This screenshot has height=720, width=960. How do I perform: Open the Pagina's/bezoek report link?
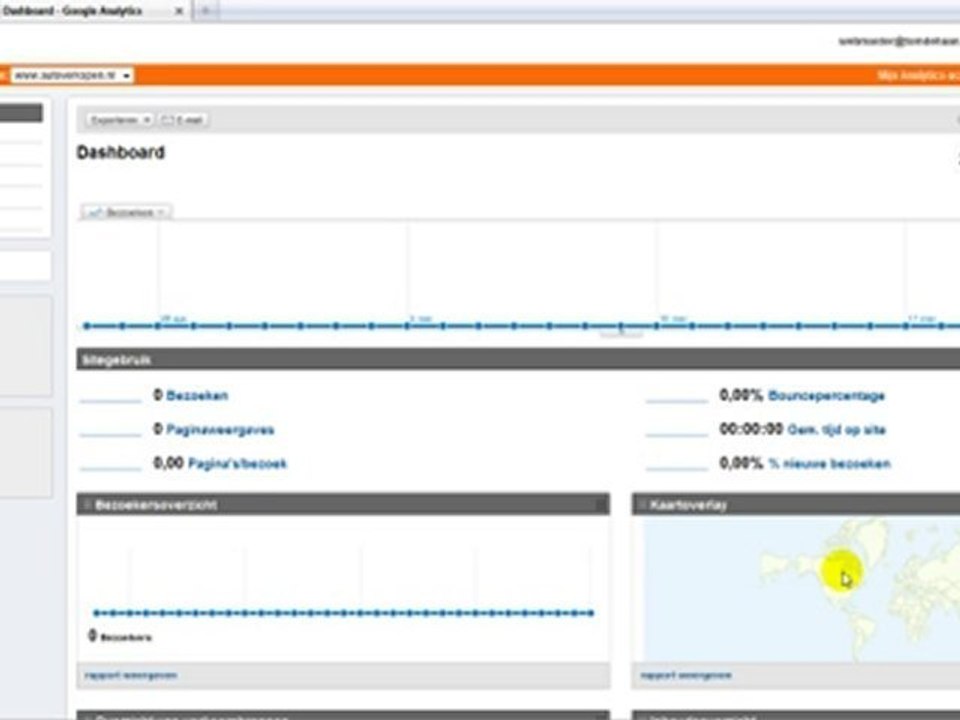click(237, 463)
